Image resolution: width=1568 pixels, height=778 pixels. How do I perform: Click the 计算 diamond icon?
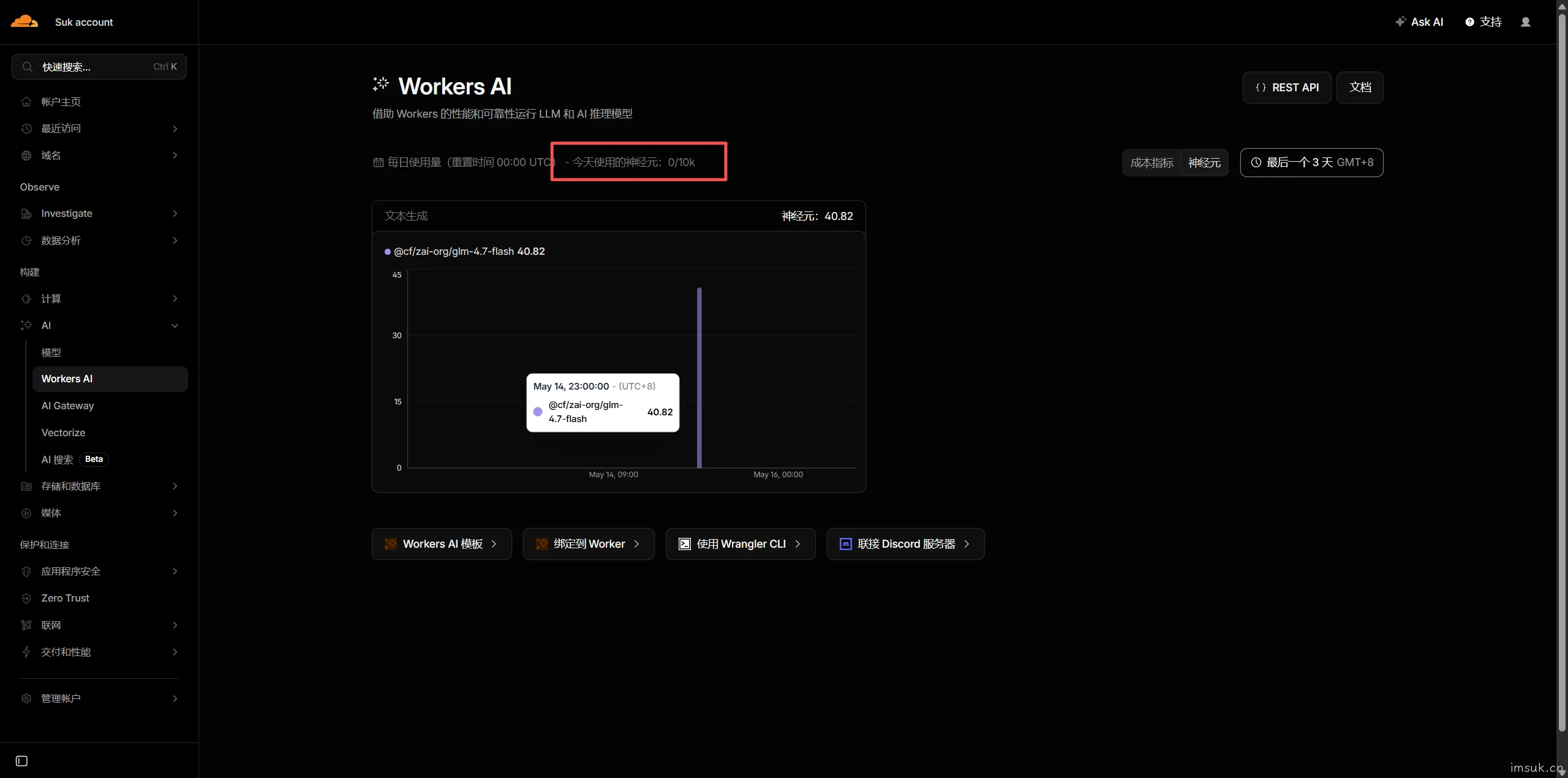click(x=26, y=299)
